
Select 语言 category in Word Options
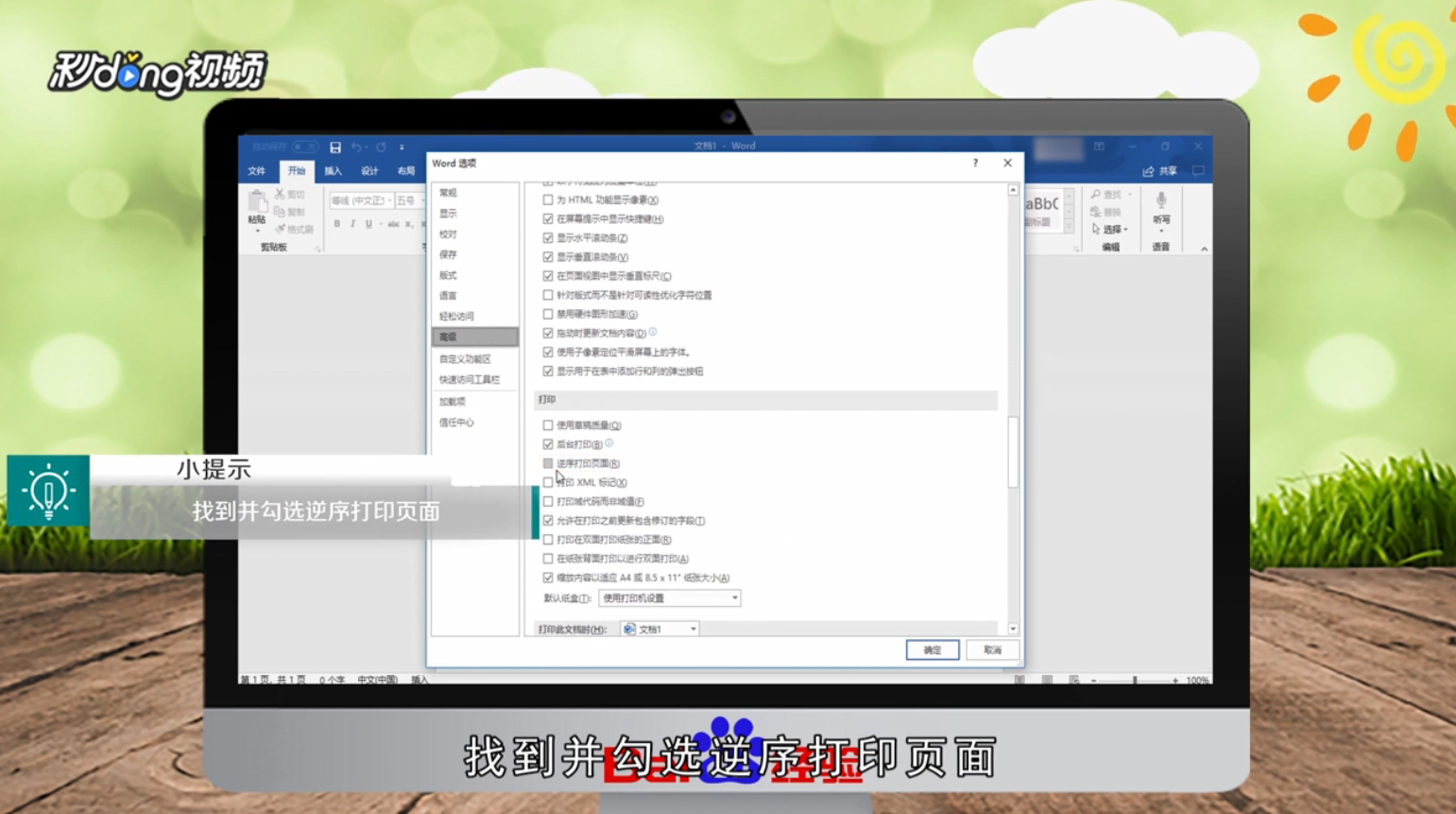474,296
